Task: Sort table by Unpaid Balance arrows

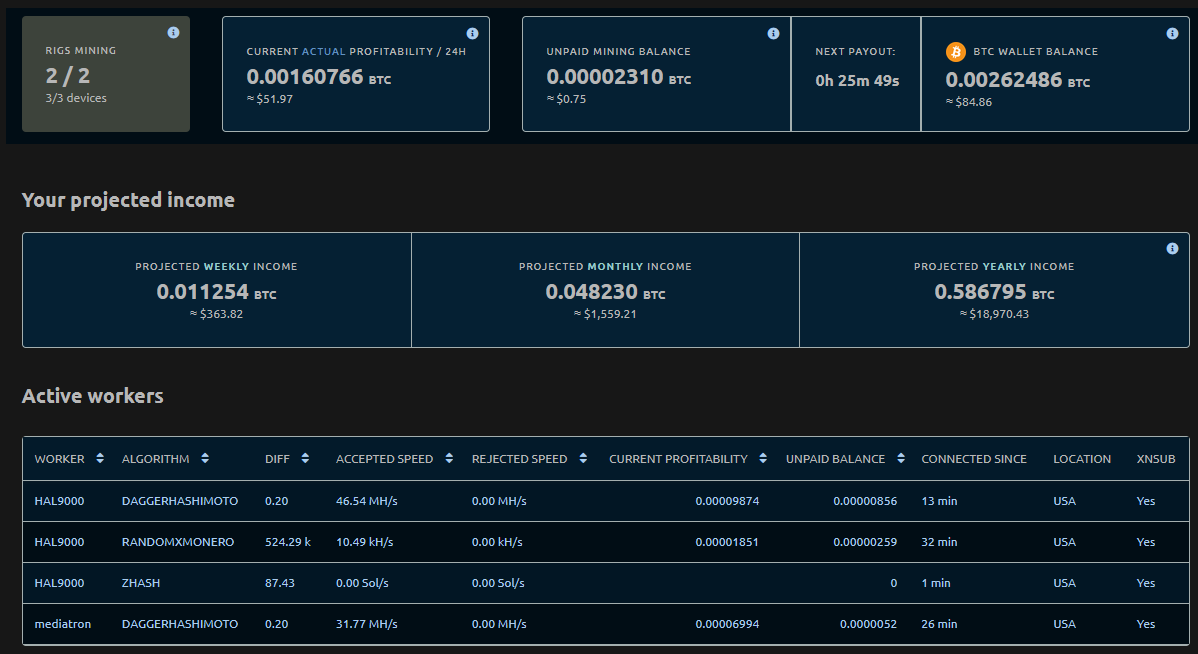Action: 901,458
